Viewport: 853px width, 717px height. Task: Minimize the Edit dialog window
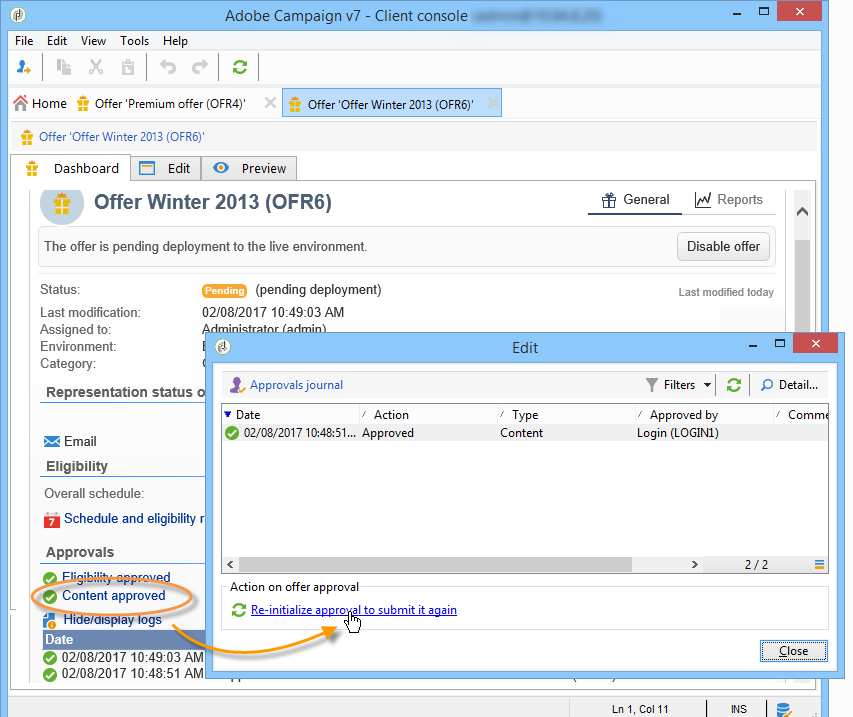753,345
